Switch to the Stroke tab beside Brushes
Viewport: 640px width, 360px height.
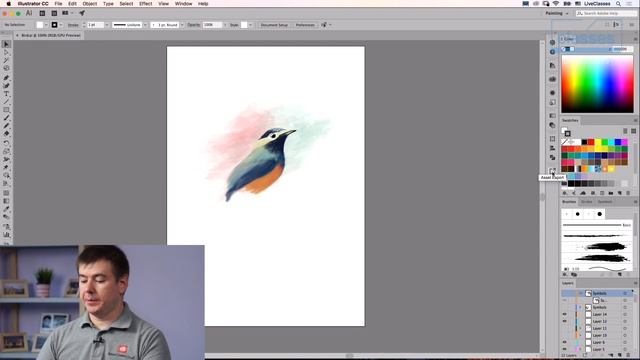click(586, 202)
